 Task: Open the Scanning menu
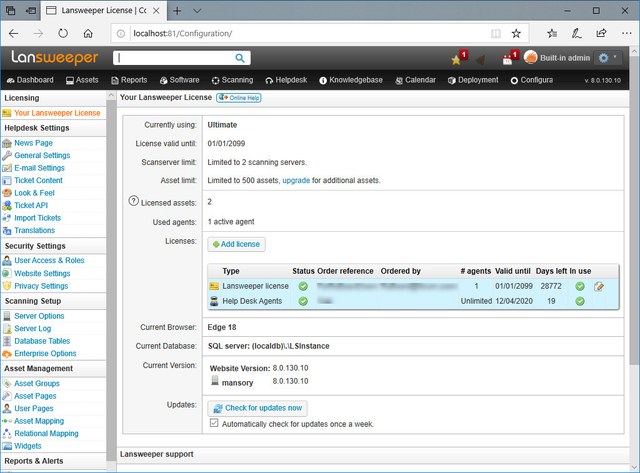click(232, 80)
